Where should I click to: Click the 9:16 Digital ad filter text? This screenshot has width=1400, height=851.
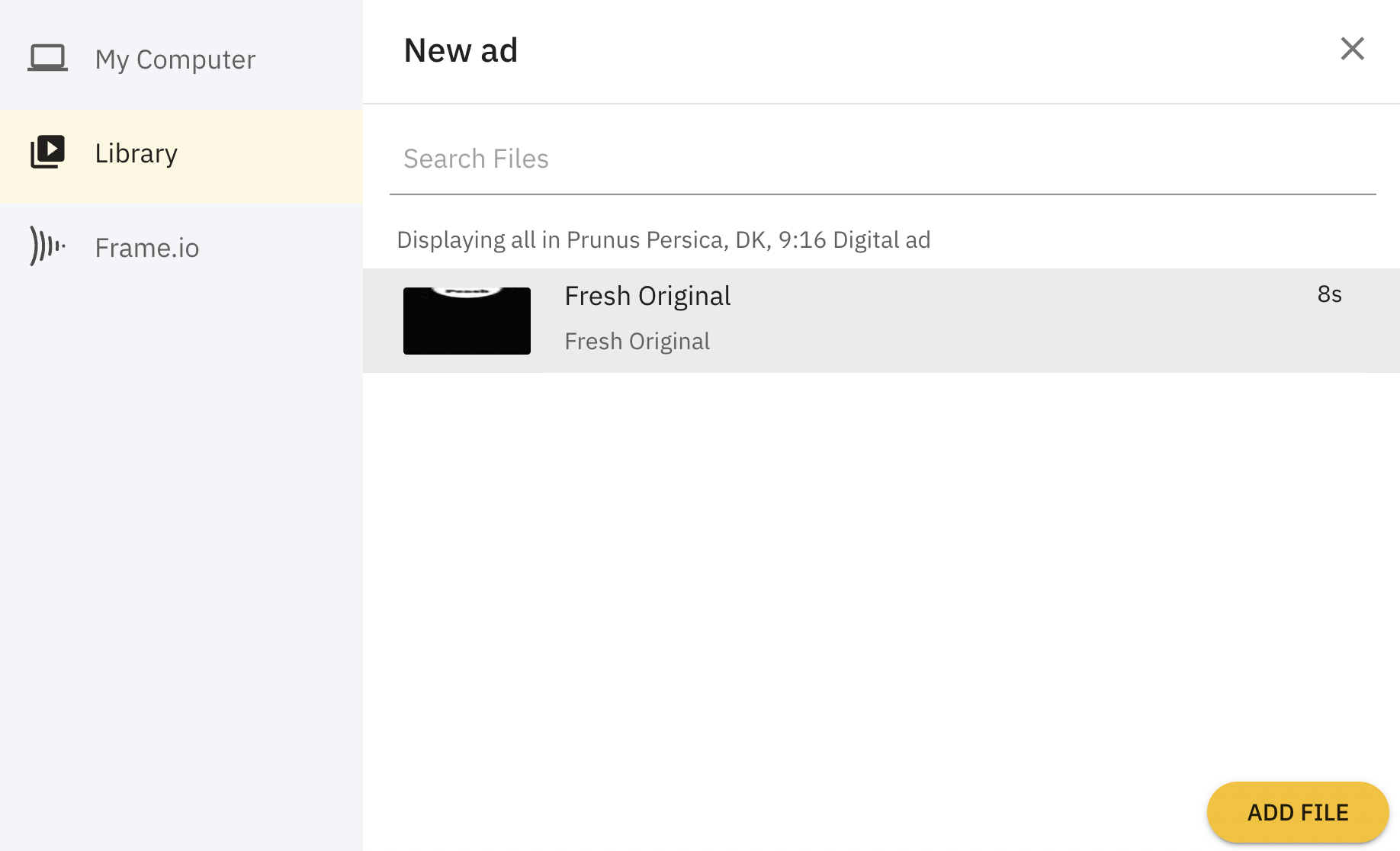[x=854, y=240]
